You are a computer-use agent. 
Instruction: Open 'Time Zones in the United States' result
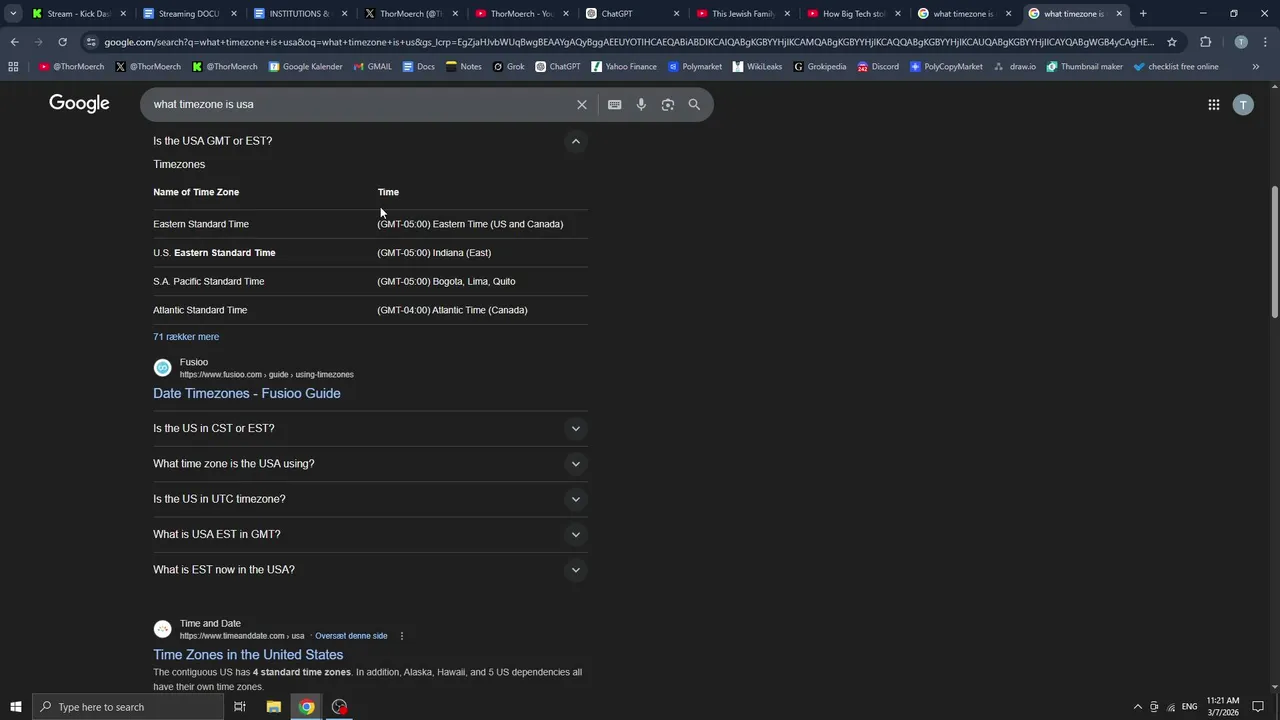(248, 655)
